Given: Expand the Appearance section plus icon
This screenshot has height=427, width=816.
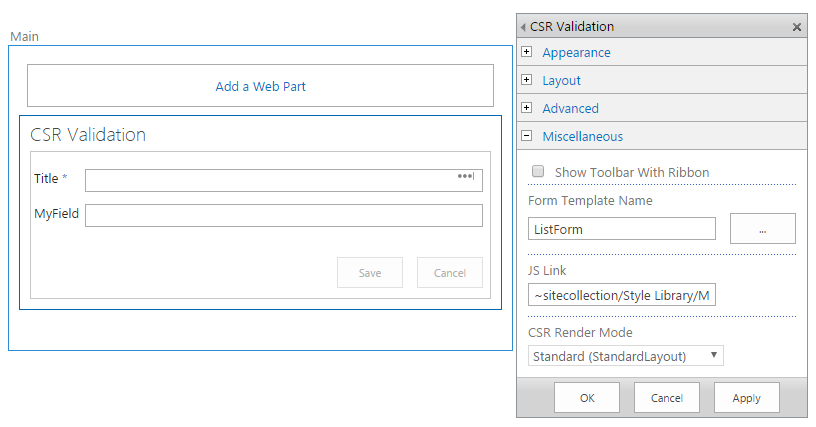Looking at the screenshot, I should pyautogui.click(x=527, y=51).
